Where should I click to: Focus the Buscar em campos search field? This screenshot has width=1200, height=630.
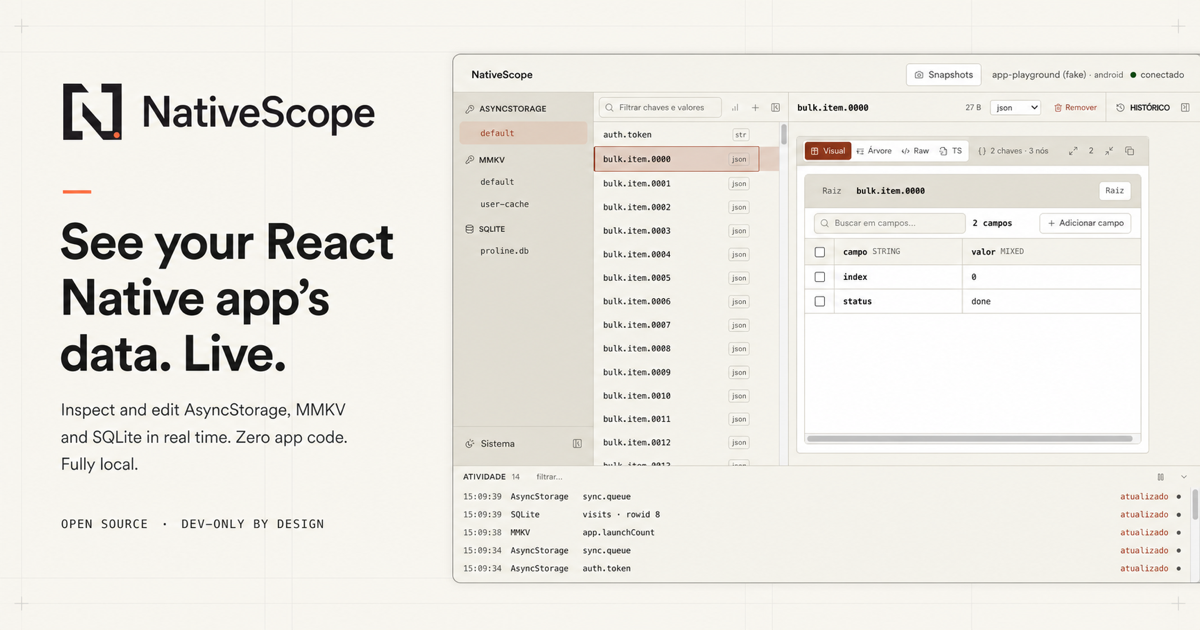click(888, 223)
